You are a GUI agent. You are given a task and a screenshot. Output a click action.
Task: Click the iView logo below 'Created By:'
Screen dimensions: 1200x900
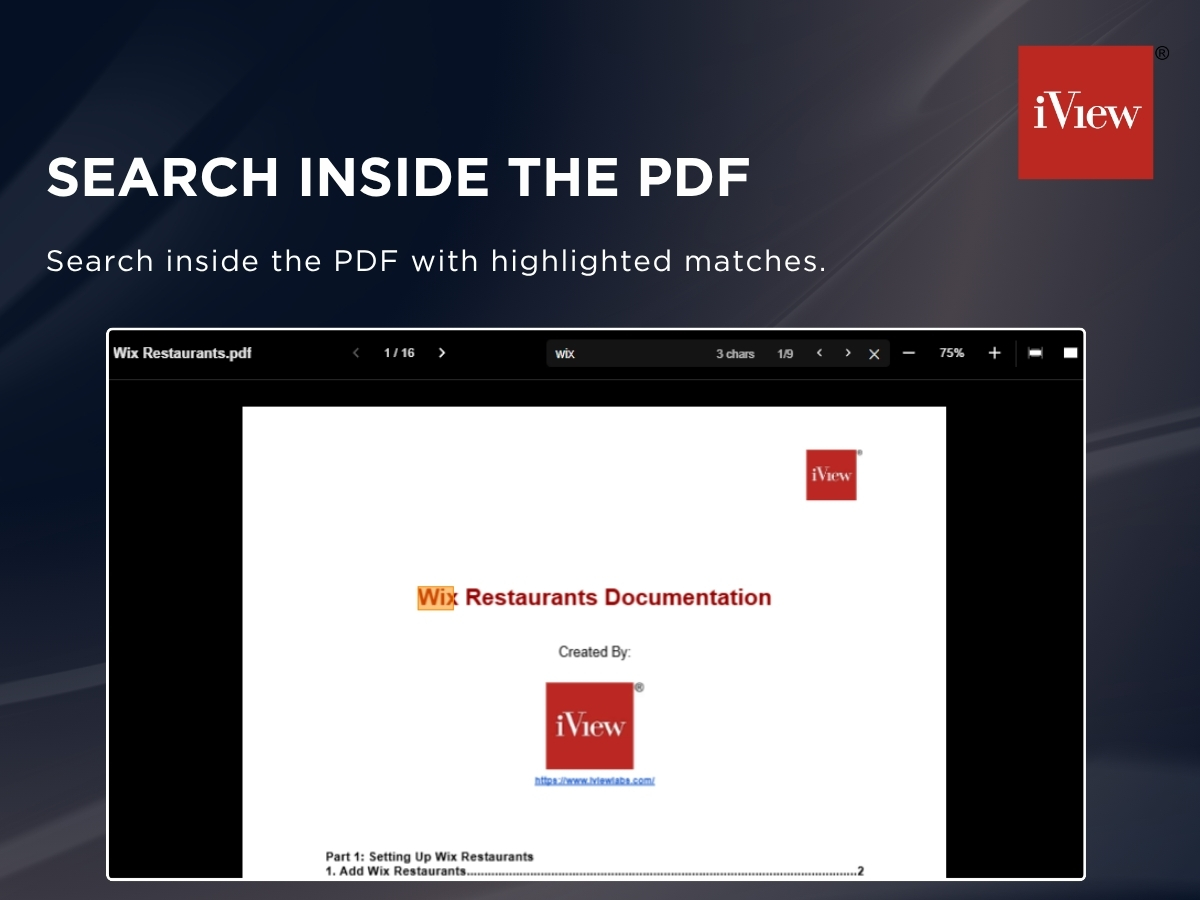click(x=590, y=726)
